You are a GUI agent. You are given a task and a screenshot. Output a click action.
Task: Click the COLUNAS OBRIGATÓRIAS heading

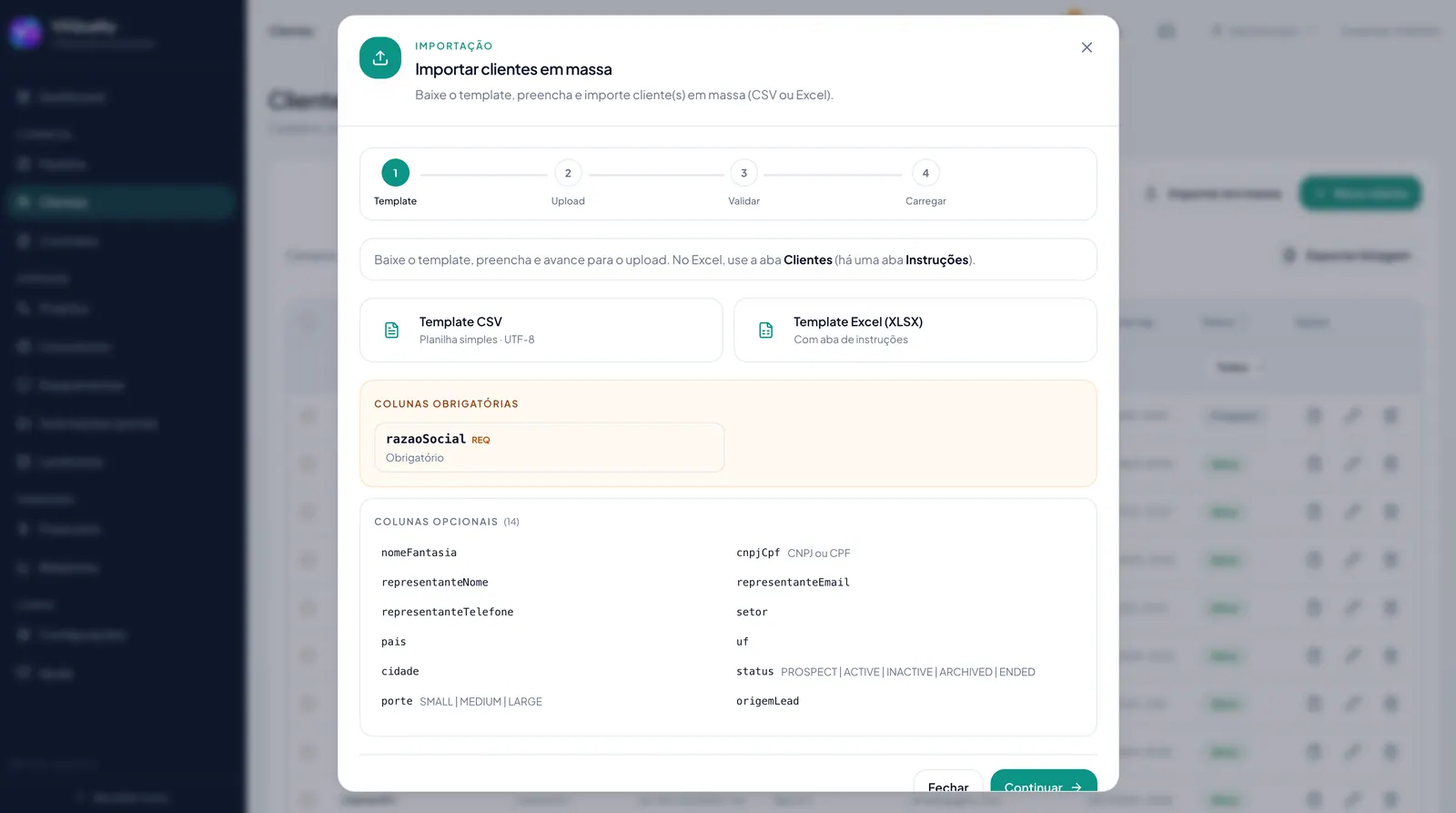446,404
